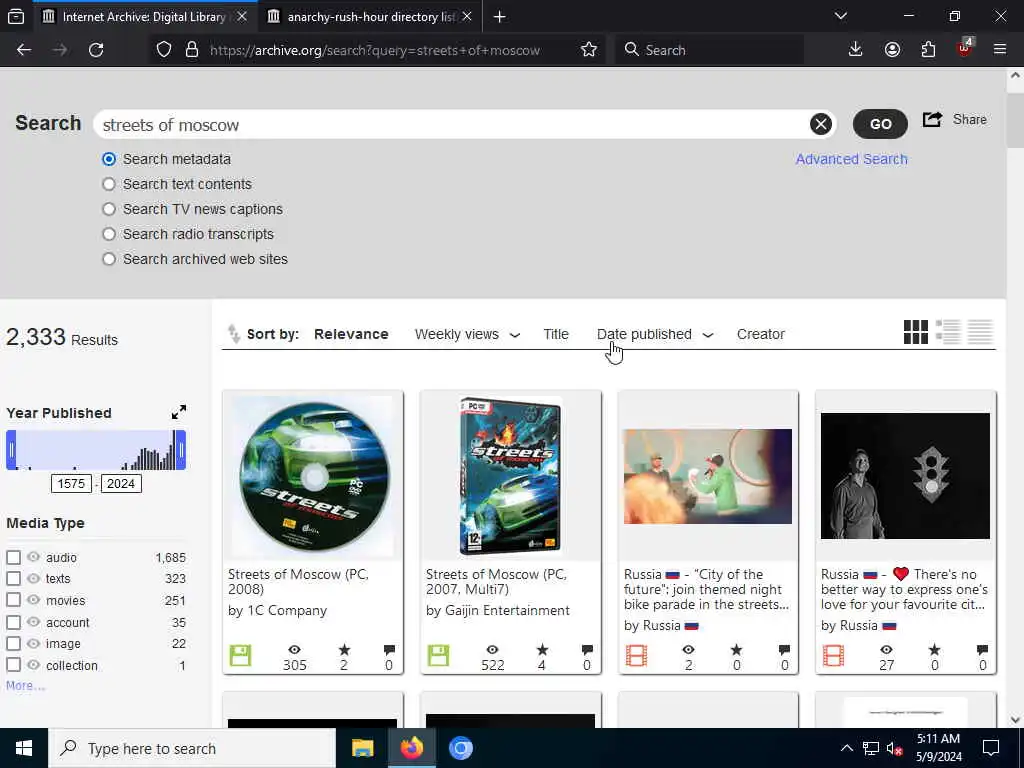Open the notifications center icon
The width and height of the screenshot is (1024, 768).
tap(991, 748)
